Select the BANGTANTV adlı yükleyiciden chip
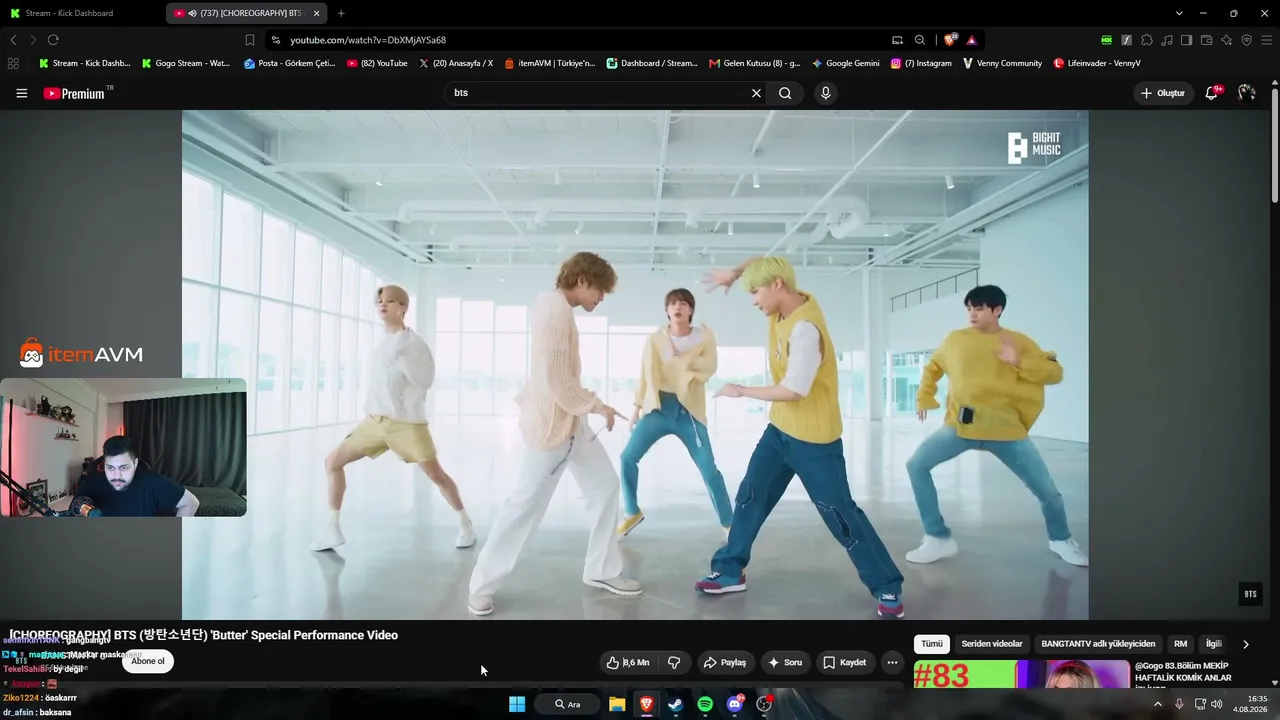1280x720 pixels. tap(1098, 644)
